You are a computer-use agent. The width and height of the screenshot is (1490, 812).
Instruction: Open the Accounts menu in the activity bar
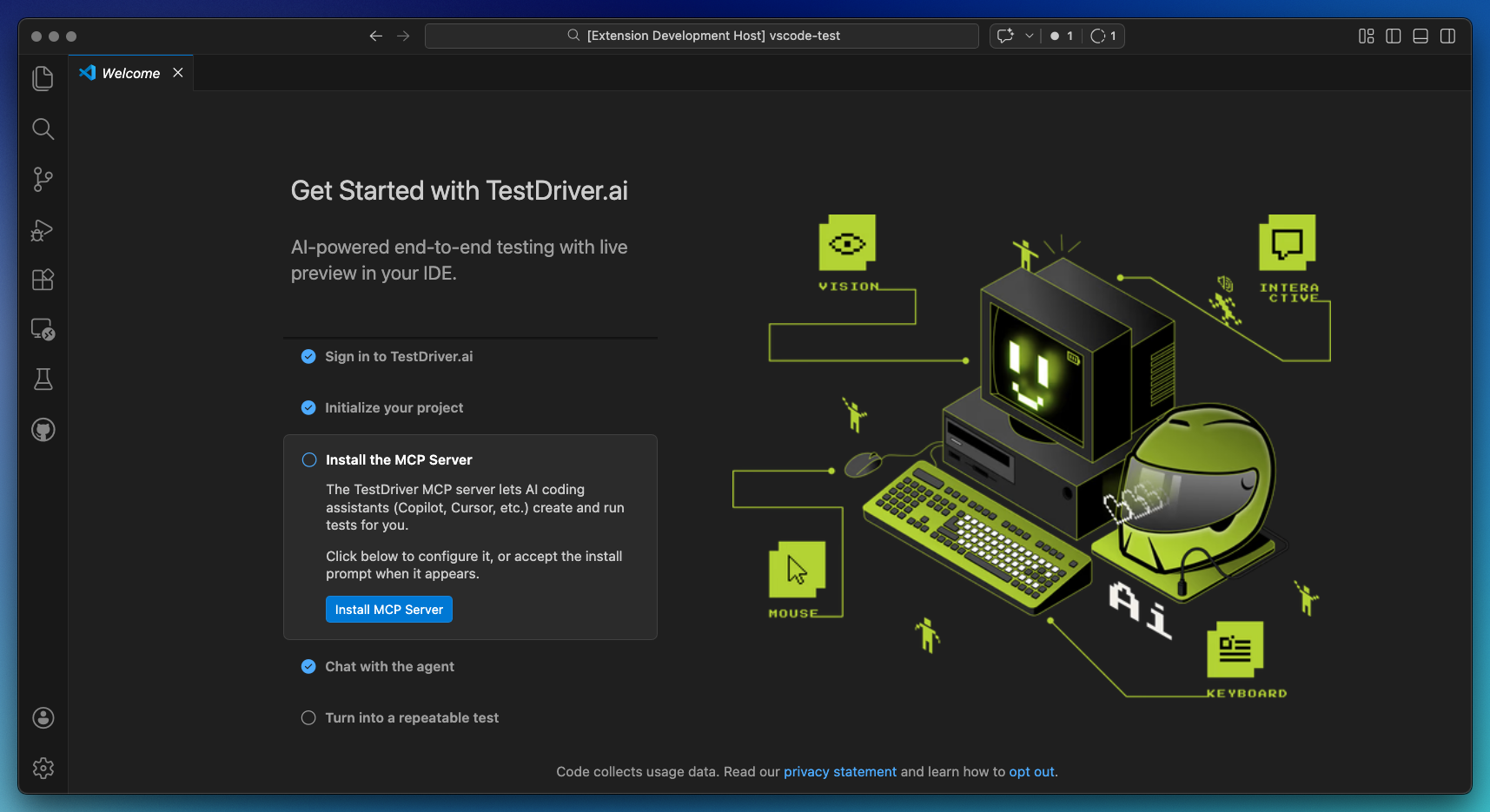pyautogui.click(x=43, y=717)
